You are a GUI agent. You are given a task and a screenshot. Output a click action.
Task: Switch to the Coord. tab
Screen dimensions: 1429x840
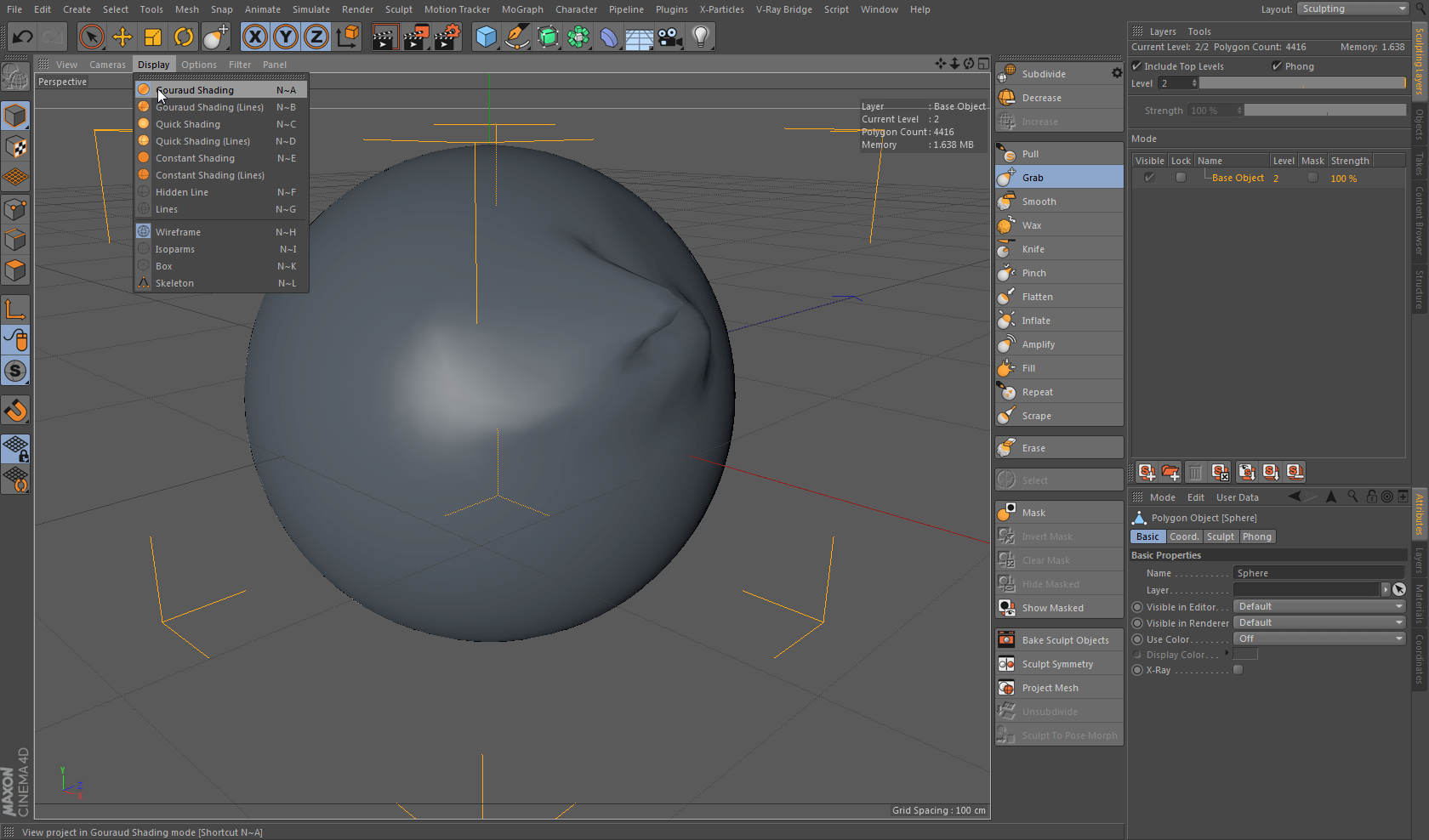point(1183,536)
